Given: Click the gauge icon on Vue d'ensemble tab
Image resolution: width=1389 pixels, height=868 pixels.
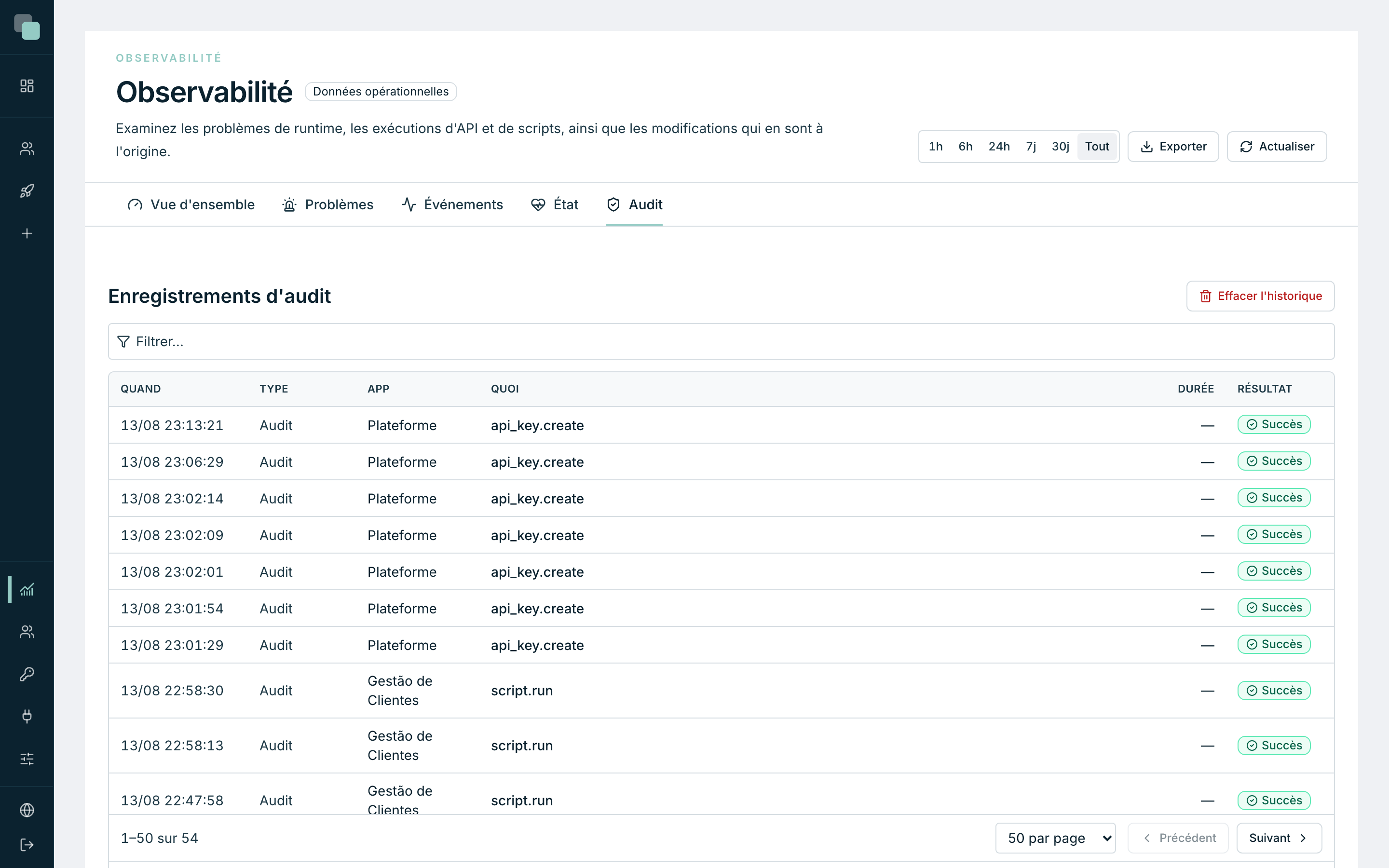Looking at the screenshot, I should (x=135, y=205).
